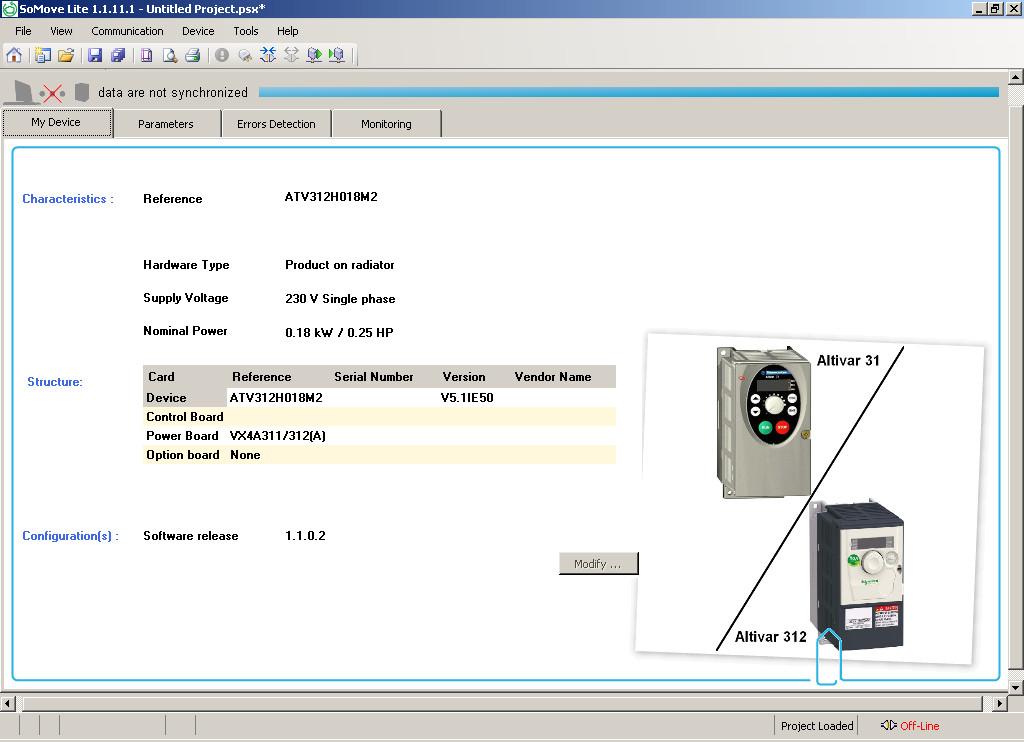Select the Device row in structure table
Viewport: 1024px width, 742px height.
[379, 398]
